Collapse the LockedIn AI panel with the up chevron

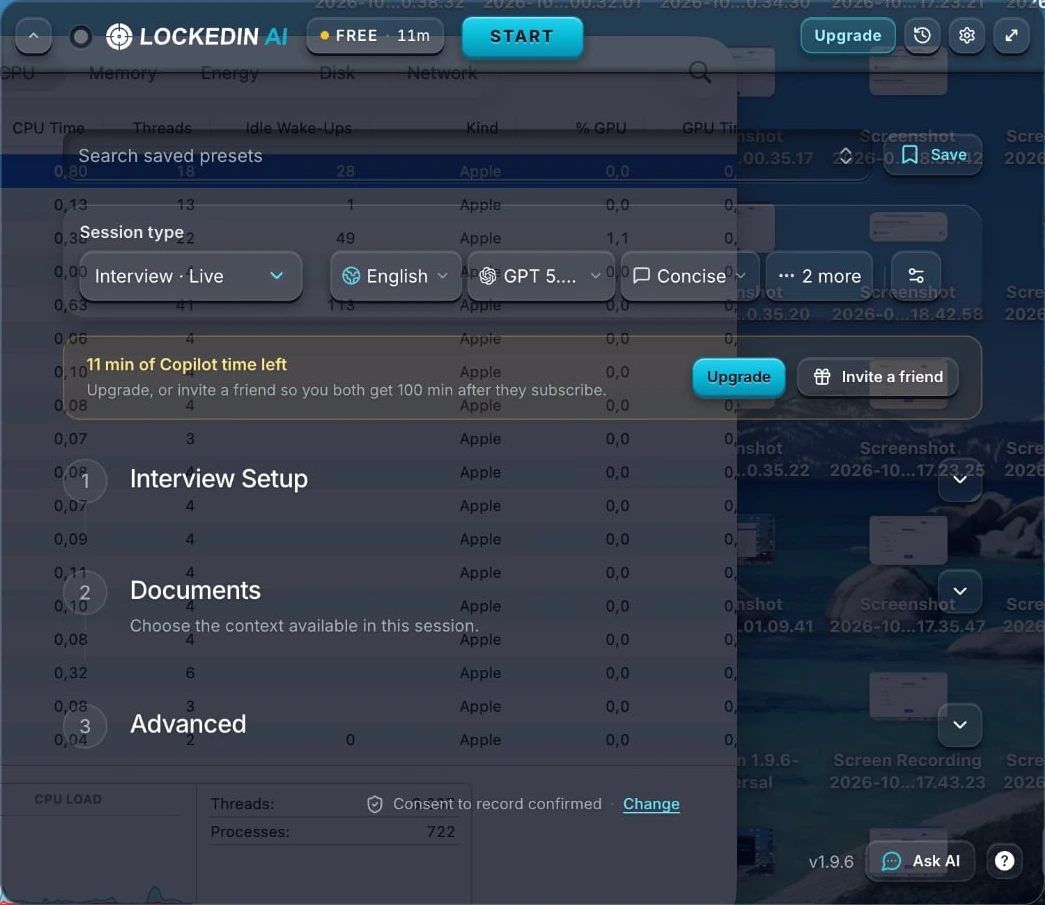[x=33, y=36]
